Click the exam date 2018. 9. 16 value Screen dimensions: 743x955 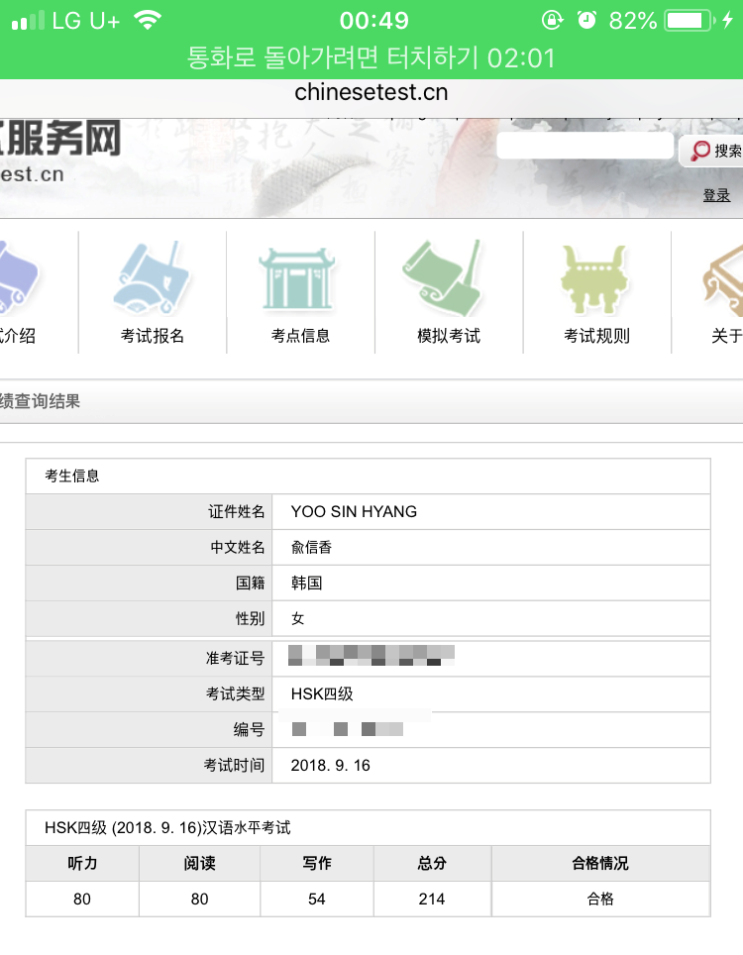click(330, 766)
